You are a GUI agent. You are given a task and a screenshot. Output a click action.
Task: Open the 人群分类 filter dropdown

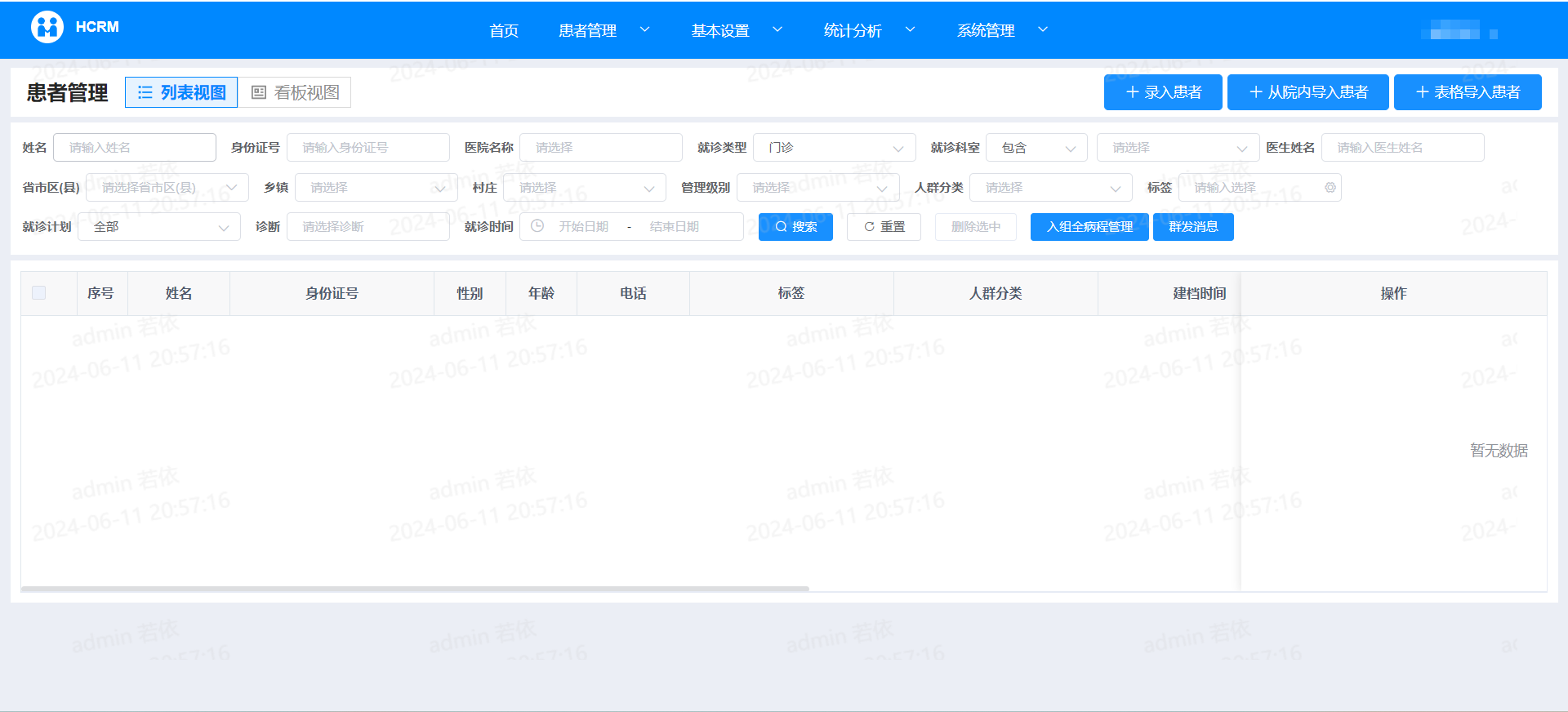point(1050,188)
